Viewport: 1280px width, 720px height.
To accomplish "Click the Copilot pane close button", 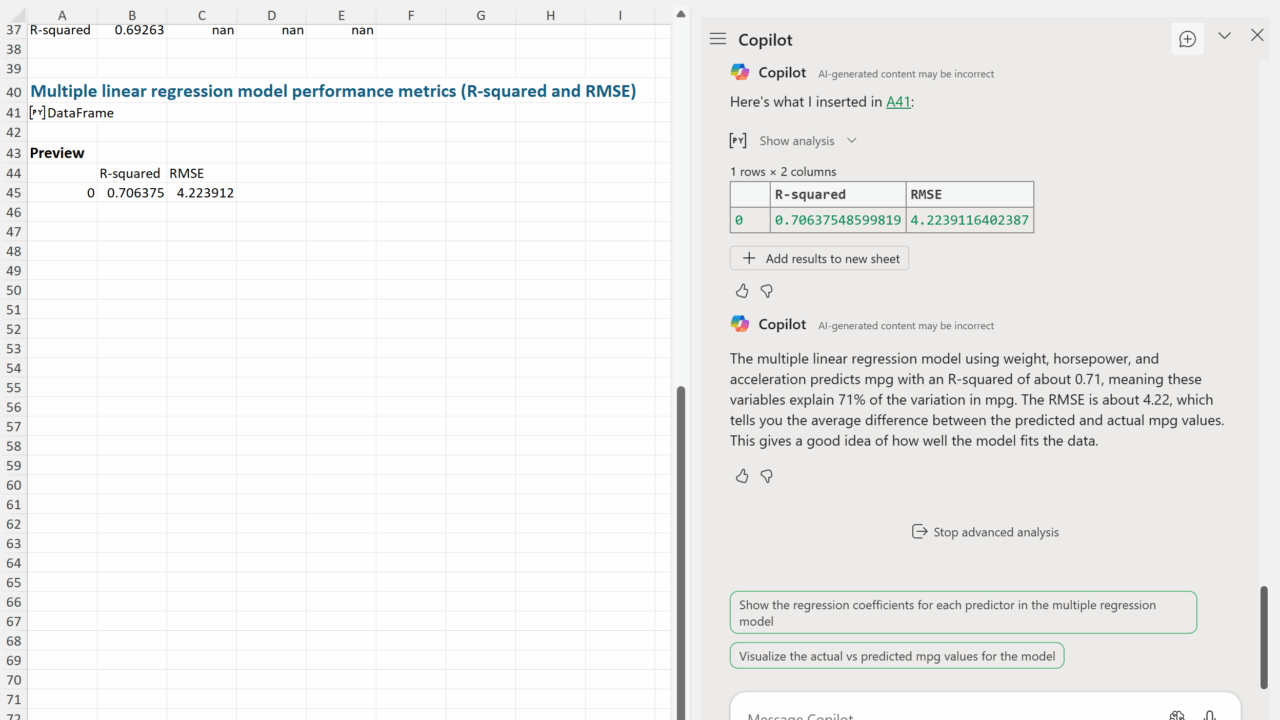I will pyautogui.click(x=1257, y=36).
